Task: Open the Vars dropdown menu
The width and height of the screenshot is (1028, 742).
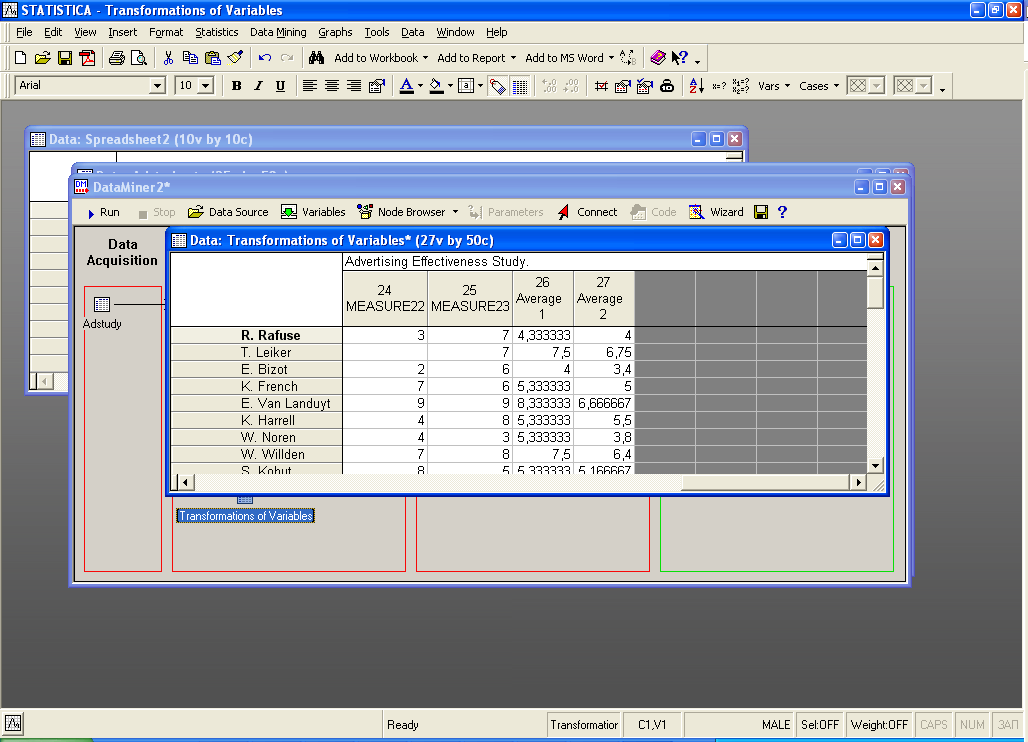Action: (x=773, y=86)
